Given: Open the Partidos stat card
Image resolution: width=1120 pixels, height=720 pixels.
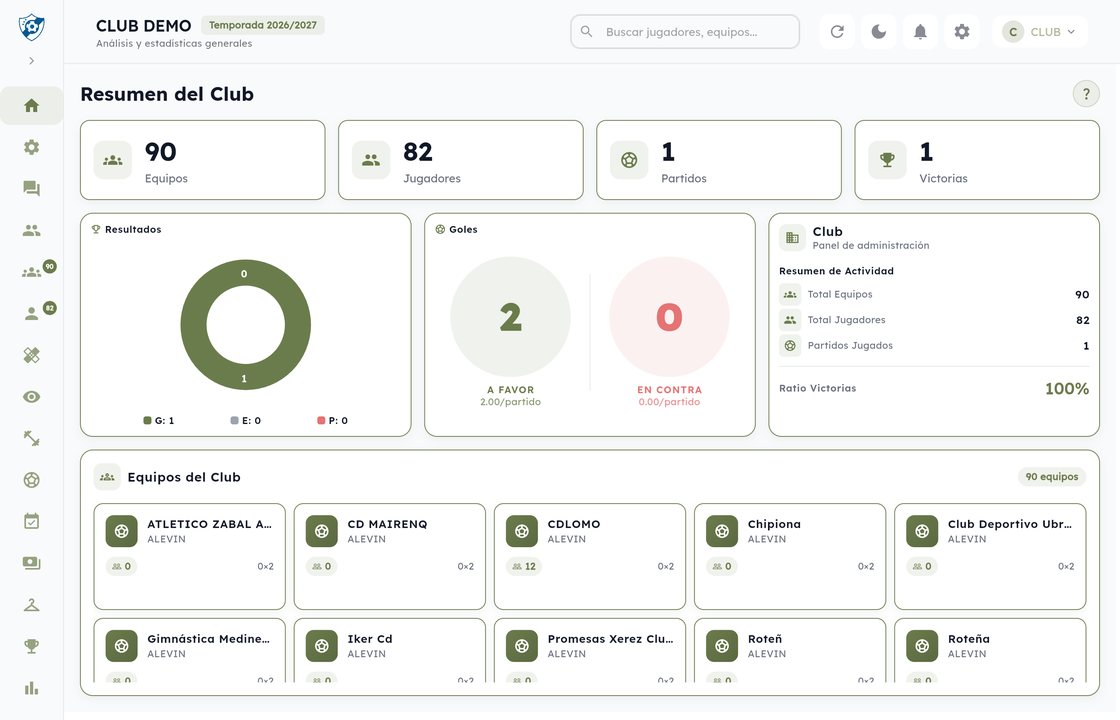Looking at the screenshot, I should click(719, 160).
